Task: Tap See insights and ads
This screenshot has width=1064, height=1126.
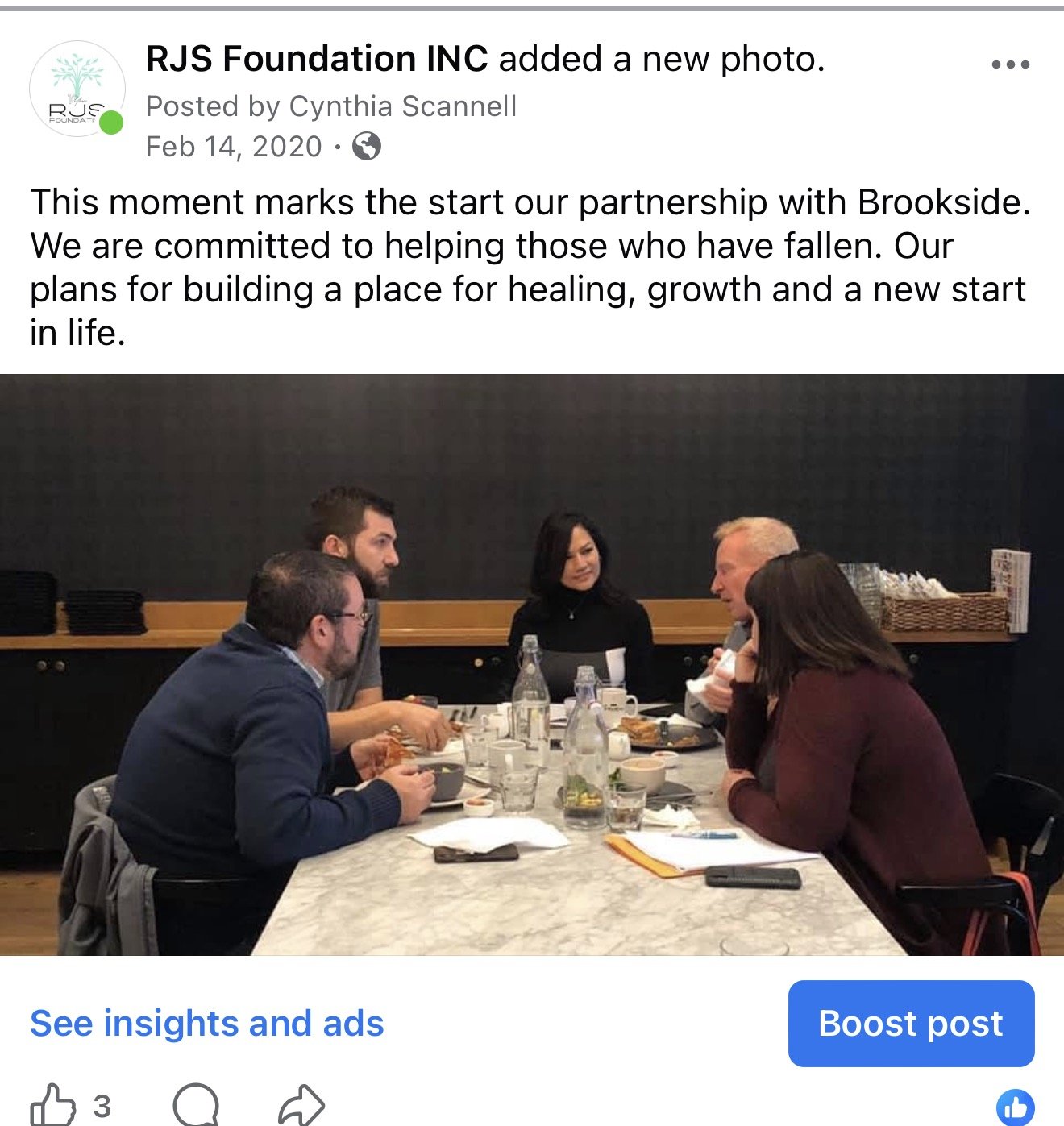Action: click(x=207, y=1024)
